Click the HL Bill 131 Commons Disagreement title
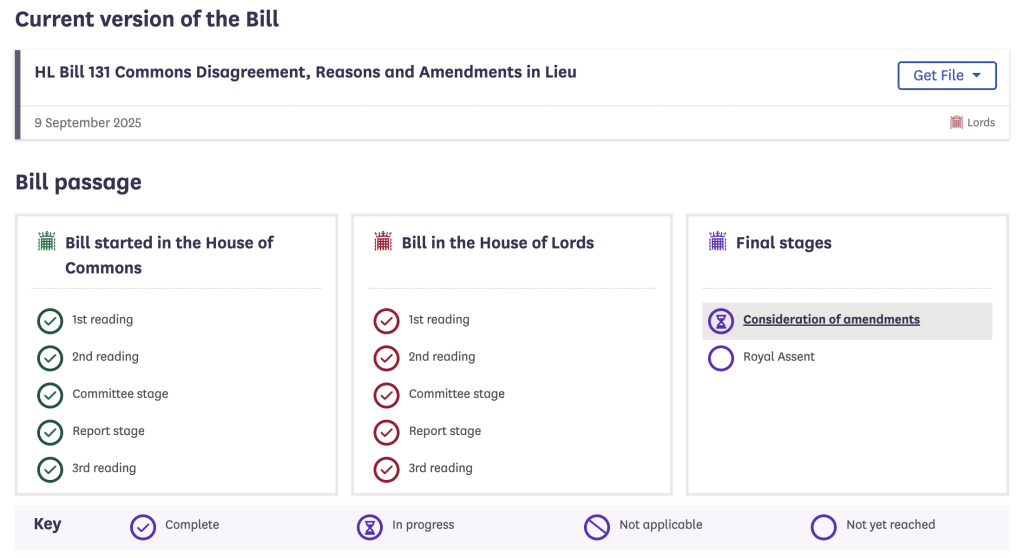This screenshot has width=1024, height=558. (x=305, y=72)
